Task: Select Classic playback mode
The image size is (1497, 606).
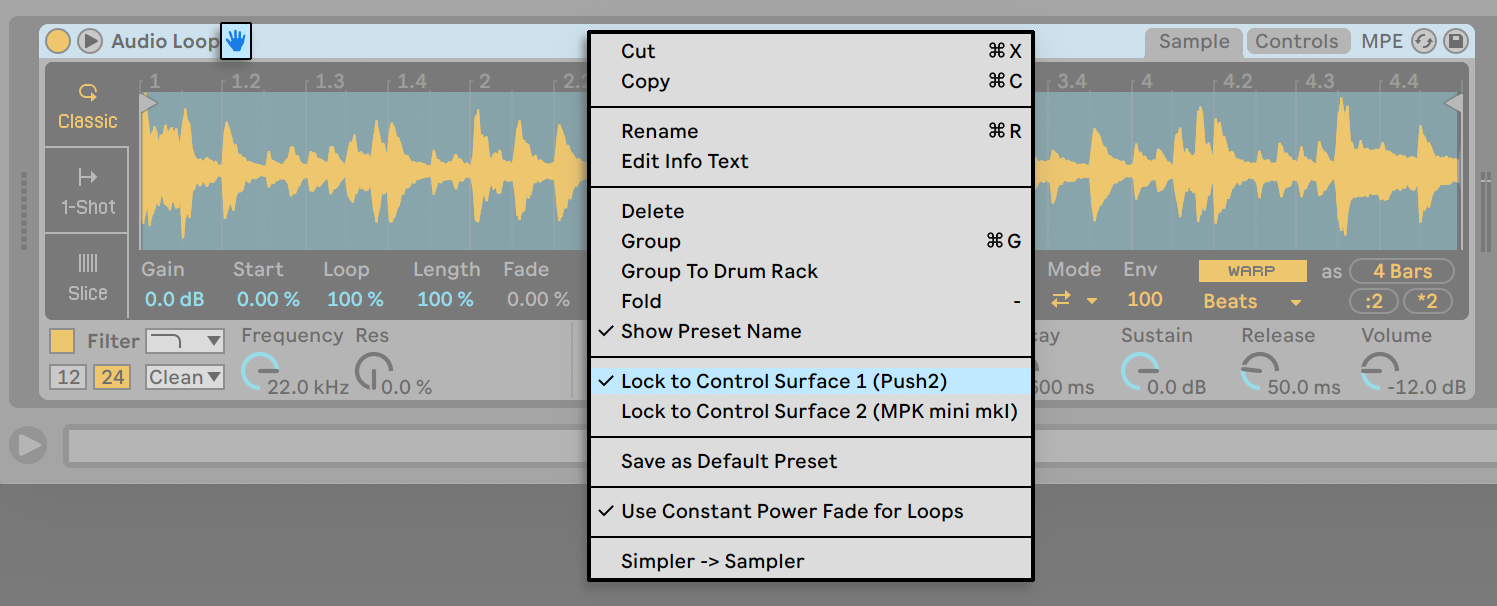Action: pyautogui.click(x=87, y=106)
